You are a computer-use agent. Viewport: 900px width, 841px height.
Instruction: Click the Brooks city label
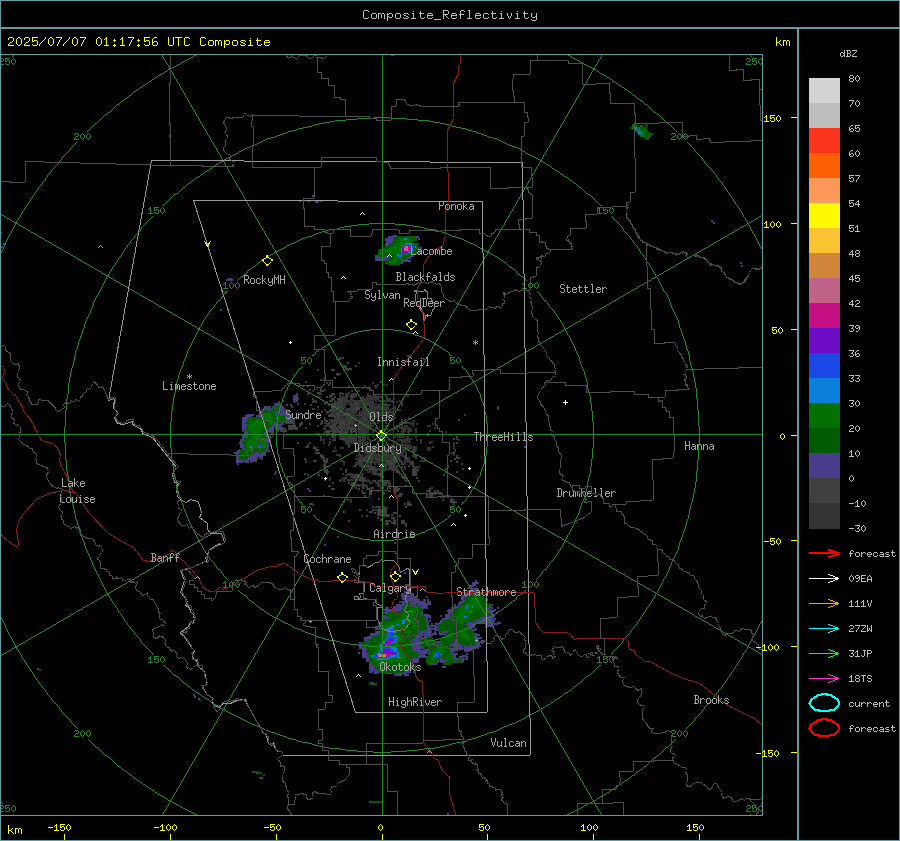coord(711,700)
